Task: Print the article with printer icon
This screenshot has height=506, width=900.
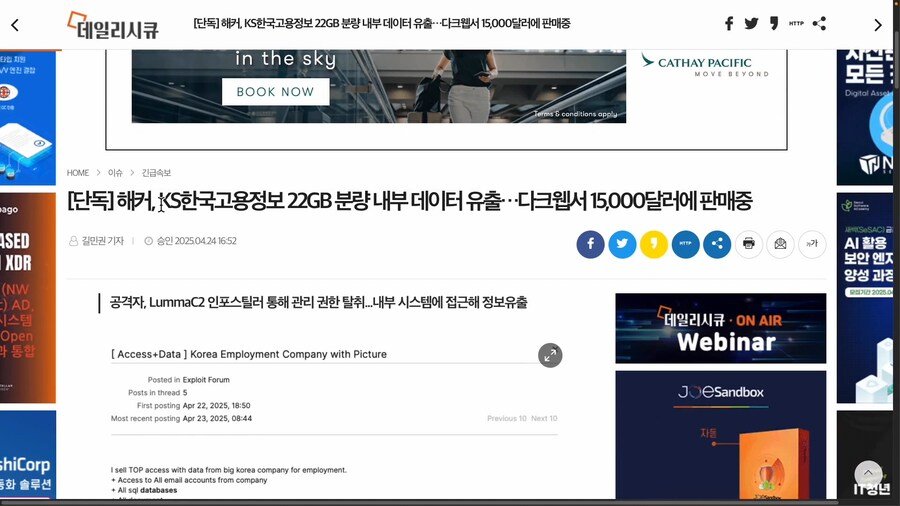Action: [x=748, y=244]
